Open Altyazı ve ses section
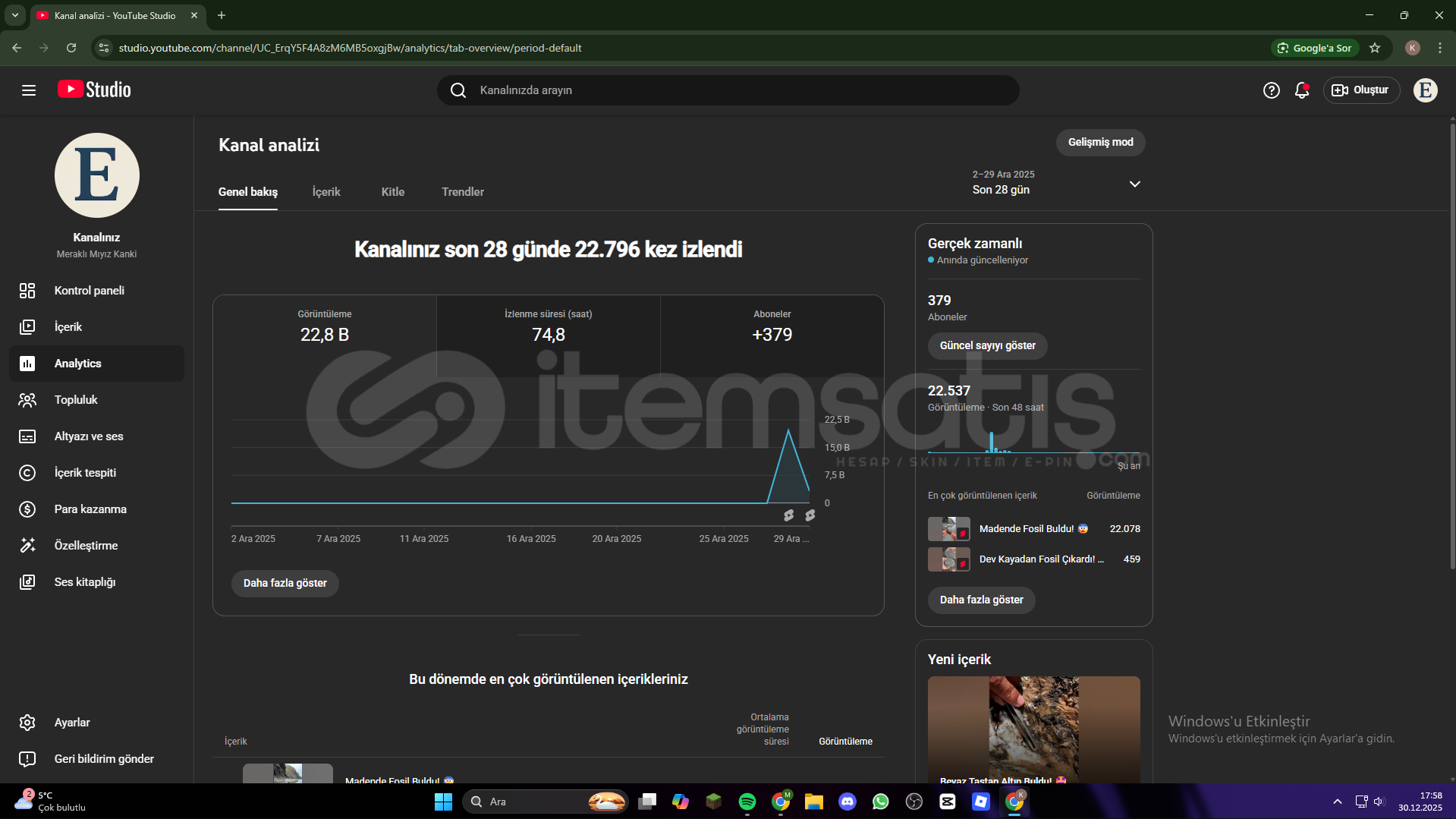1456x819 pixels. point(96,436)
